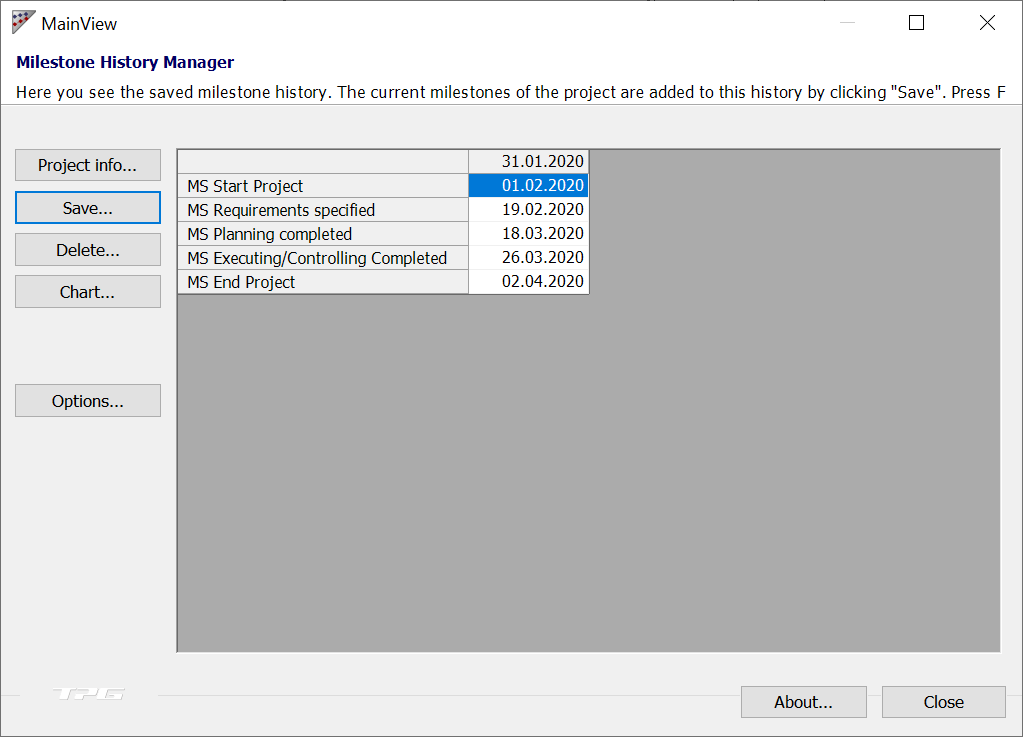Open the Options dialog
Viewport: 1023px width, 737px height.
point(87,400)
